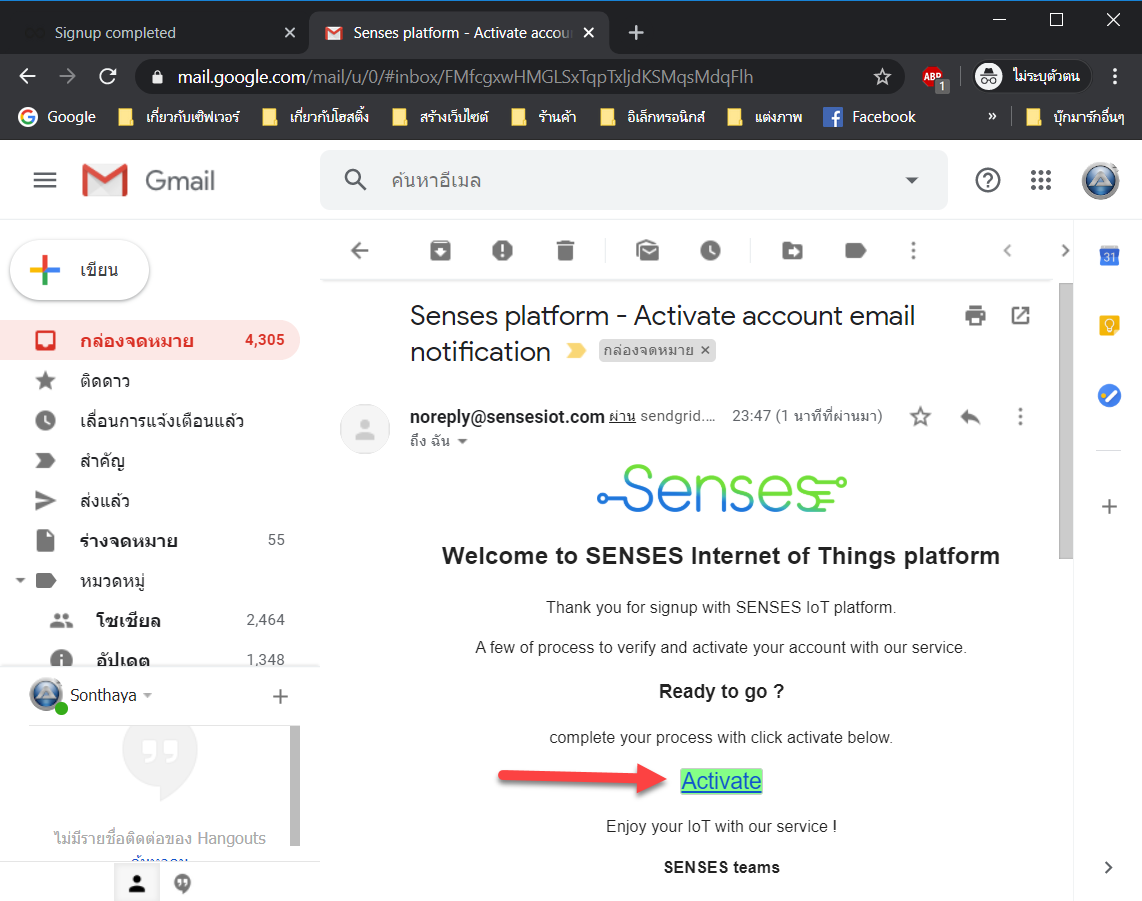Screen dimensions: 1142x901
Task: Switch to the Signup completed tab
Action: coord(153,33)
